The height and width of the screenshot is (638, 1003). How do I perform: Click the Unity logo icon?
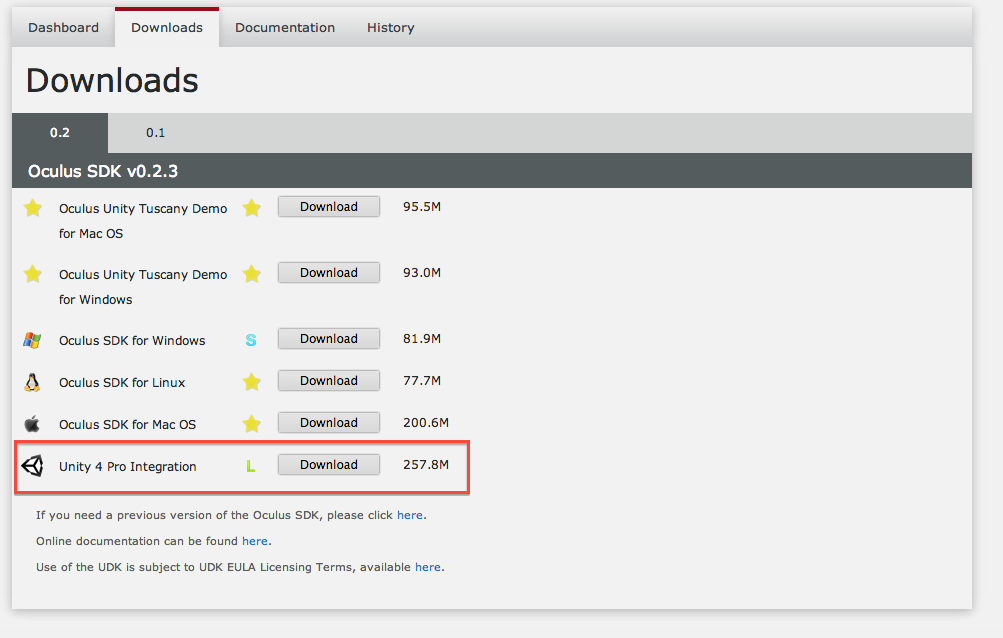click(32, 466)
